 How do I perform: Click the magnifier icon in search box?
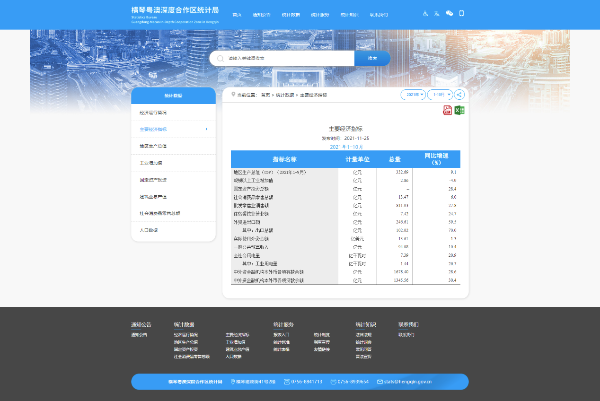click(x=220, y=59)
